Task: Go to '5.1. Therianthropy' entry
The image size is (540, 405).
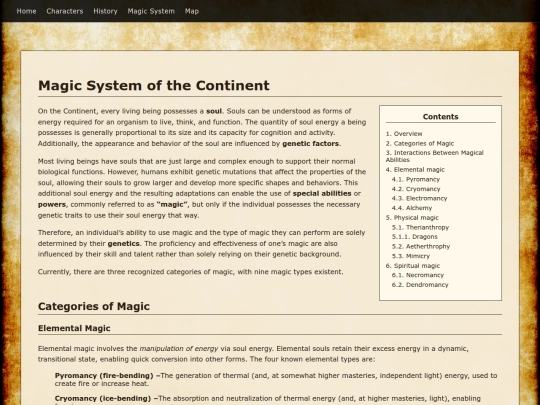Action: click(420, 227)
